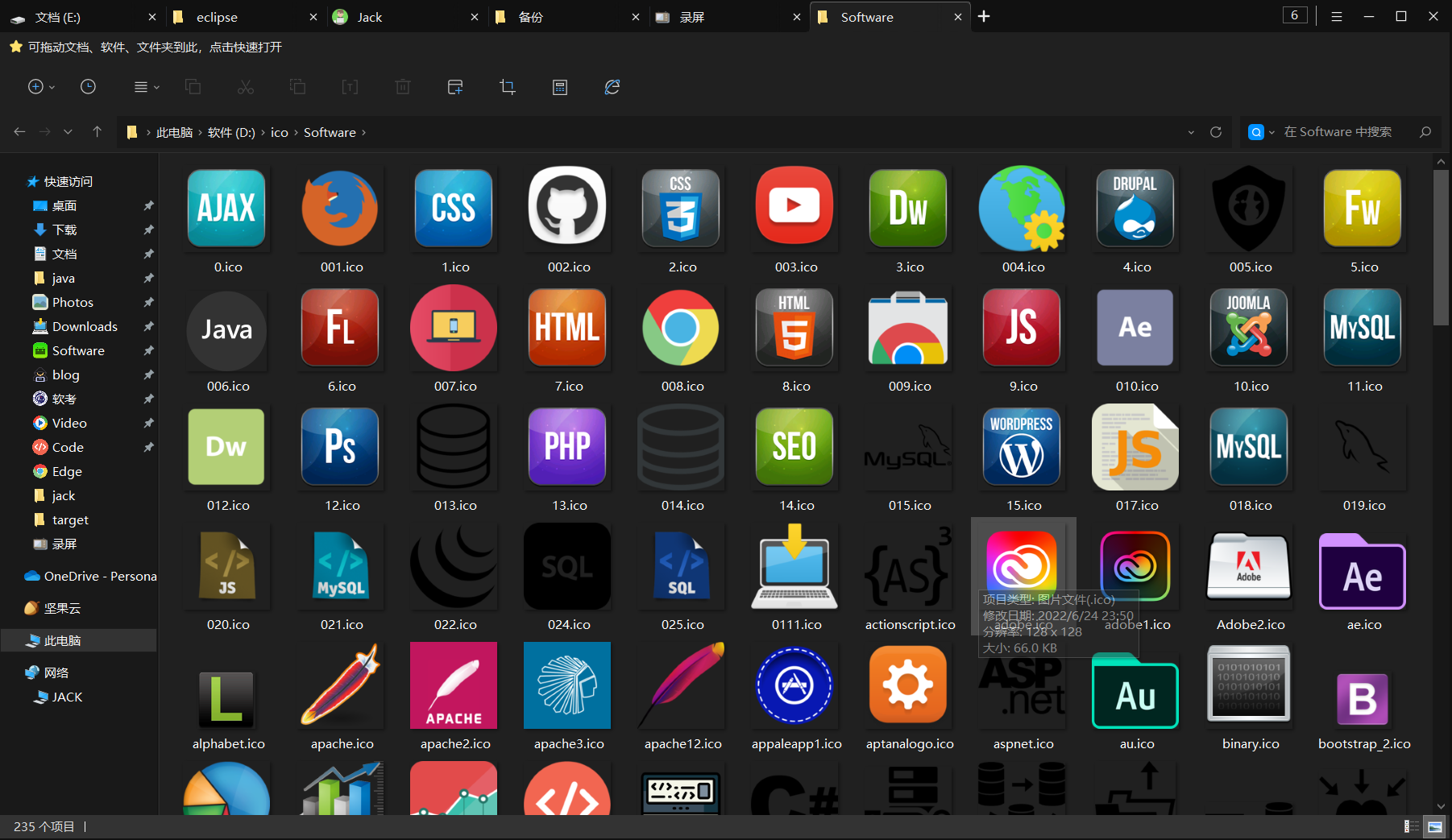Click the crop toolbar icon
1452x840 pixels.
(508, 87)
